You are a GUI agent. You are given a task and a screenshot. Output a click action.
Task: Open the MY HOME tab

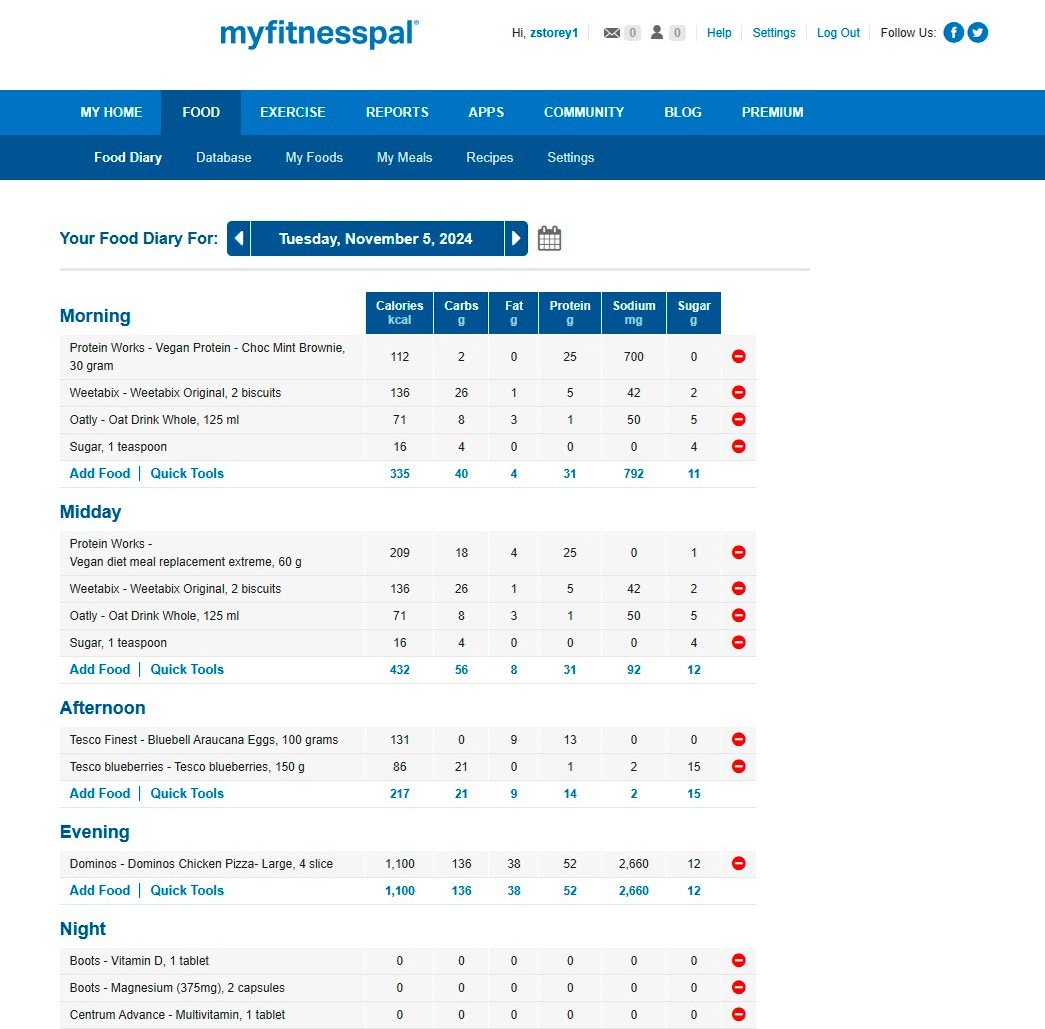coord(111,112)
